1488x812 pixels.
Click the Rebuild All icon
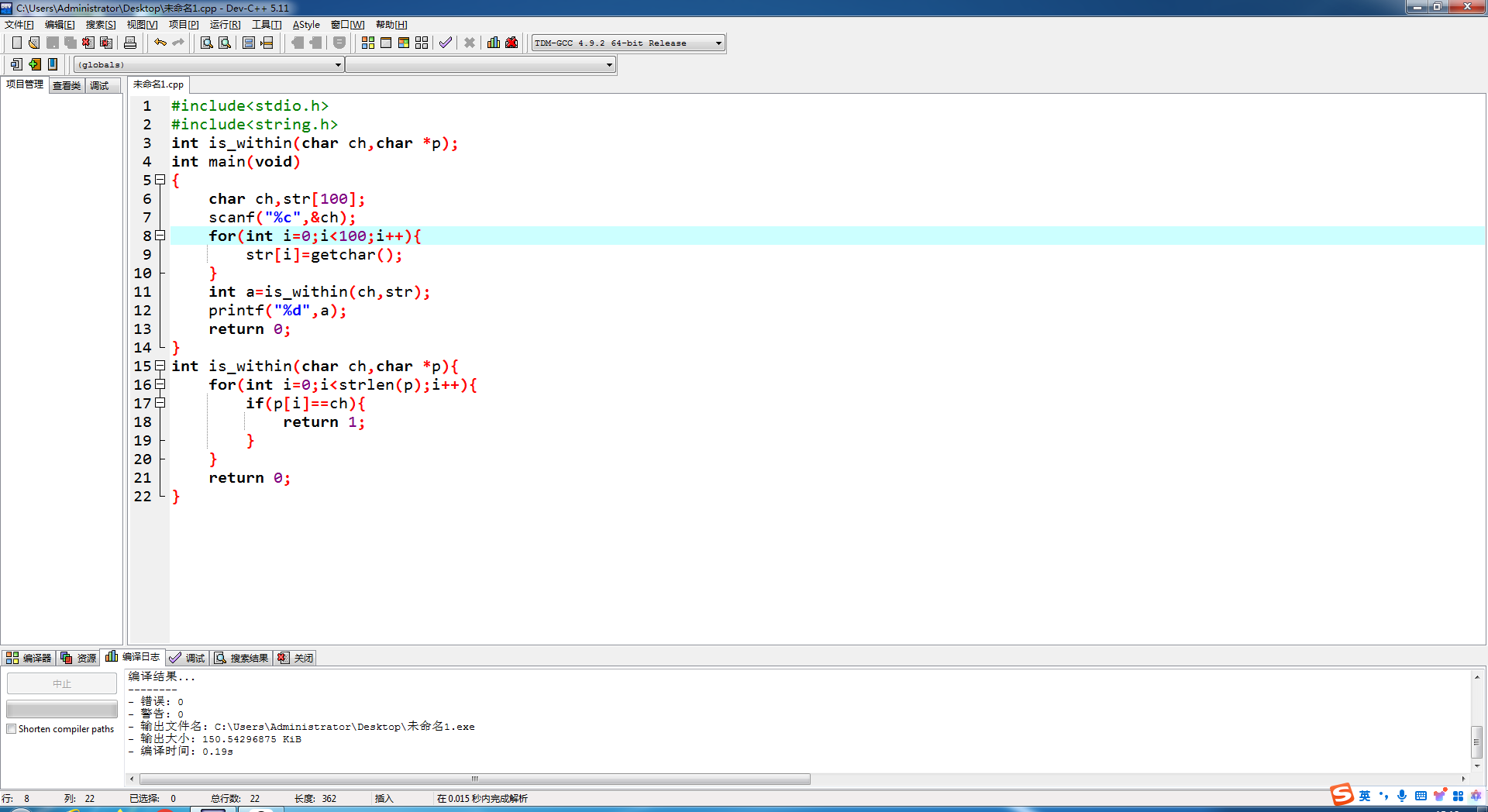422,43
